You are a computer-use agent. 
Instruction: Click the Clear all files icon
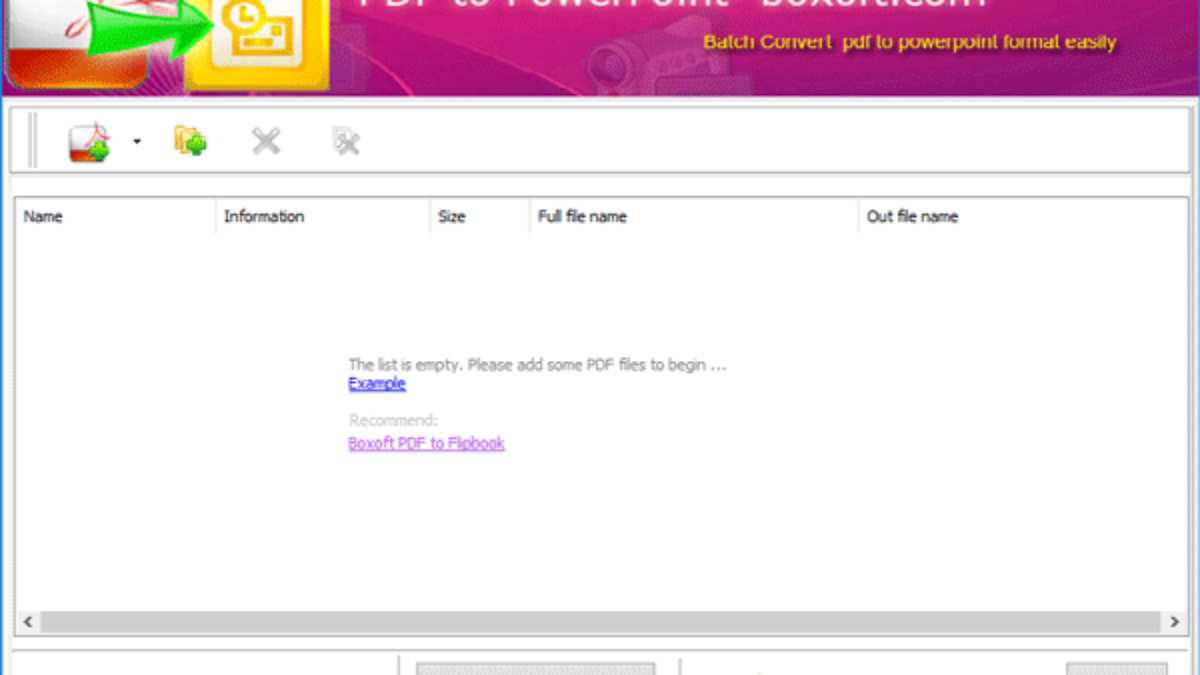(x=346, y=142)
